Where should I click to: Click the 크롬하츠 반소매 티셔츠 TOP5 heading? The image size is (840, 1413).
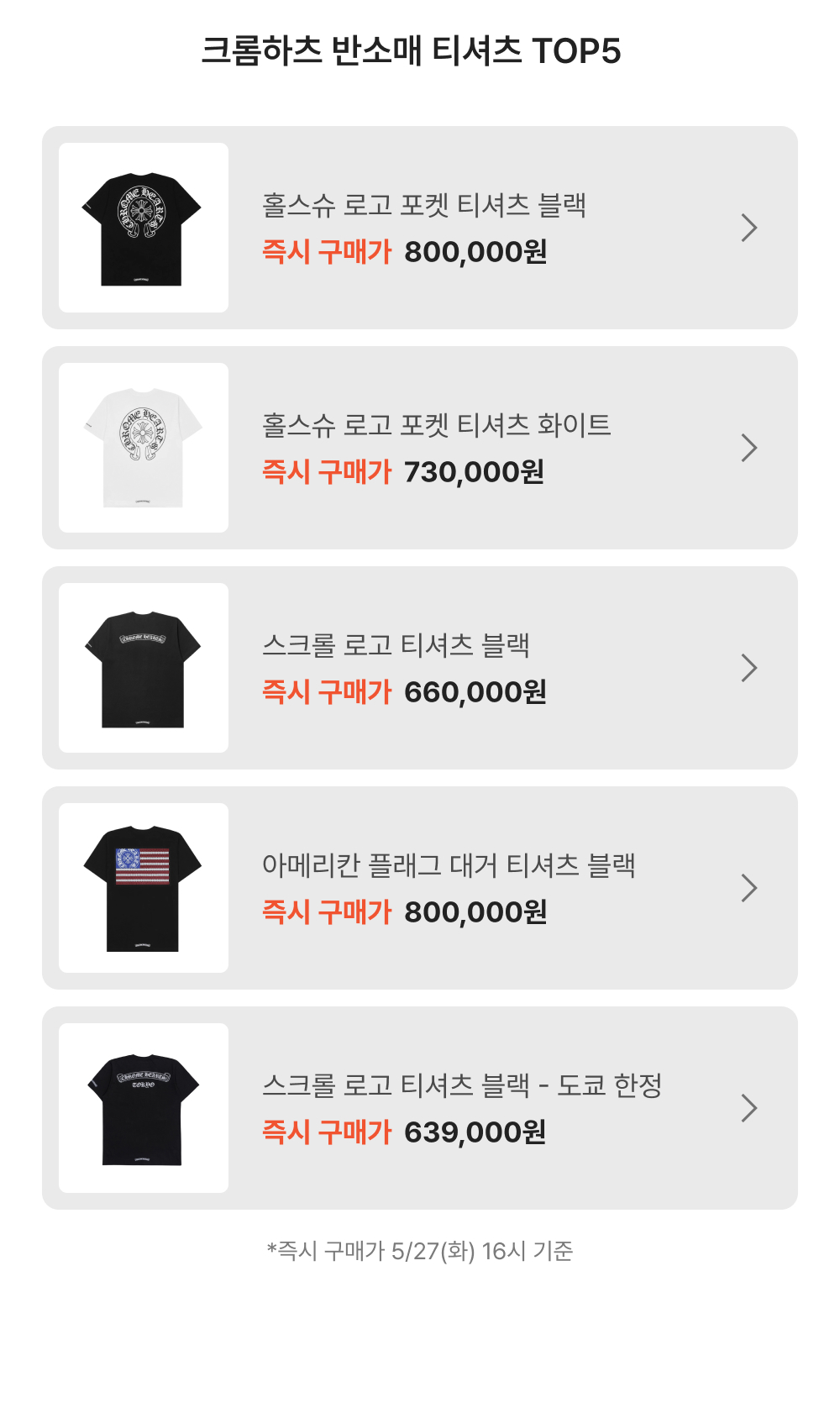point(411,51)
